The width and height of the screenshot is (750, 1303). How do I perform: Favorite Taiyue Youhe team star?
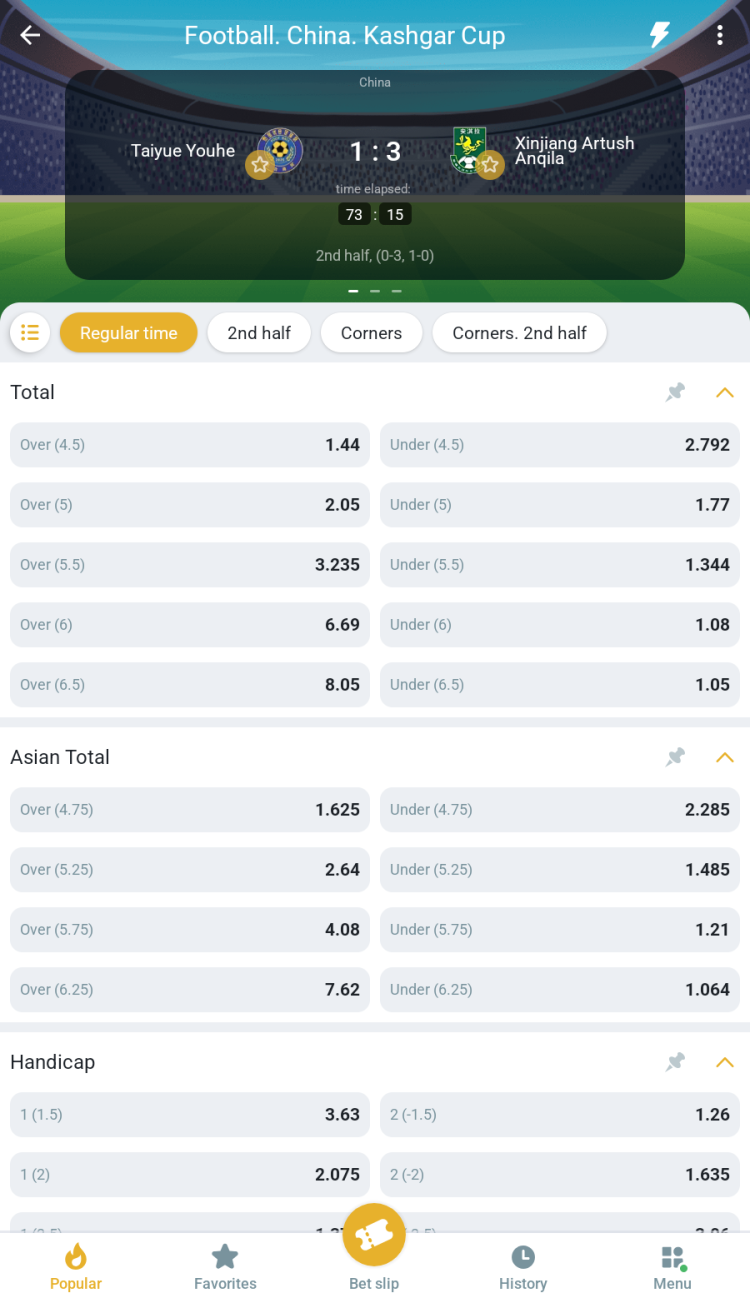click(x=260, y=165)
